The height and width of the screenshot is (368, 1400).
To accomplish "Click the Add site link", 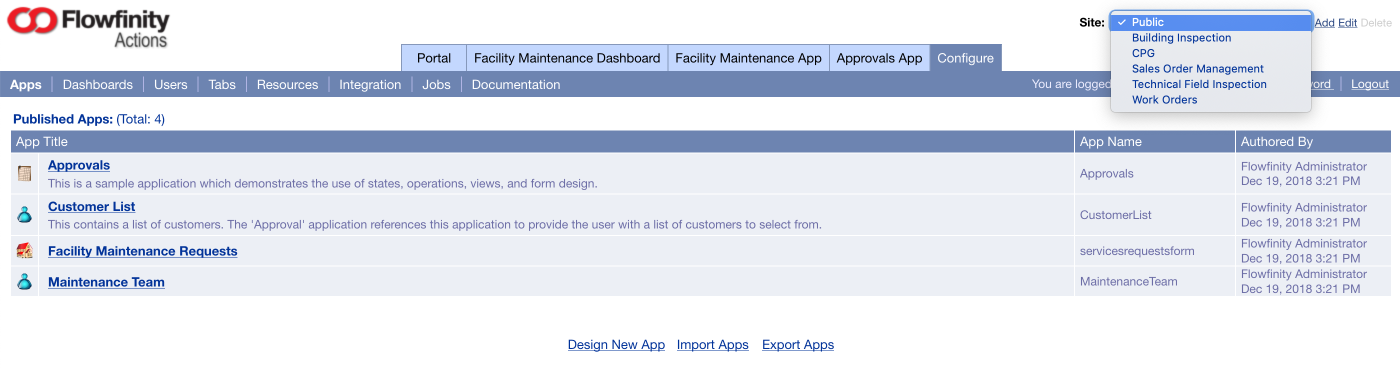I will 1324,22.
